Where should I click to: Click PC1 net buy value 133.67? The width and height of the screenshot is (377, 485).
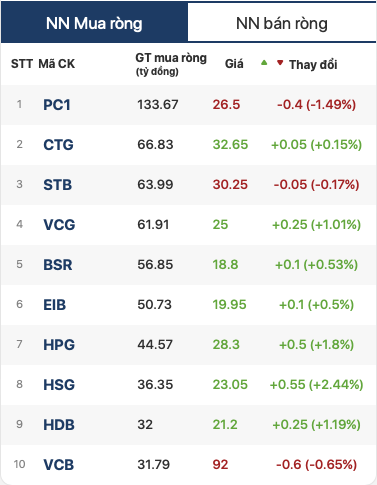(x=158, y=105)
